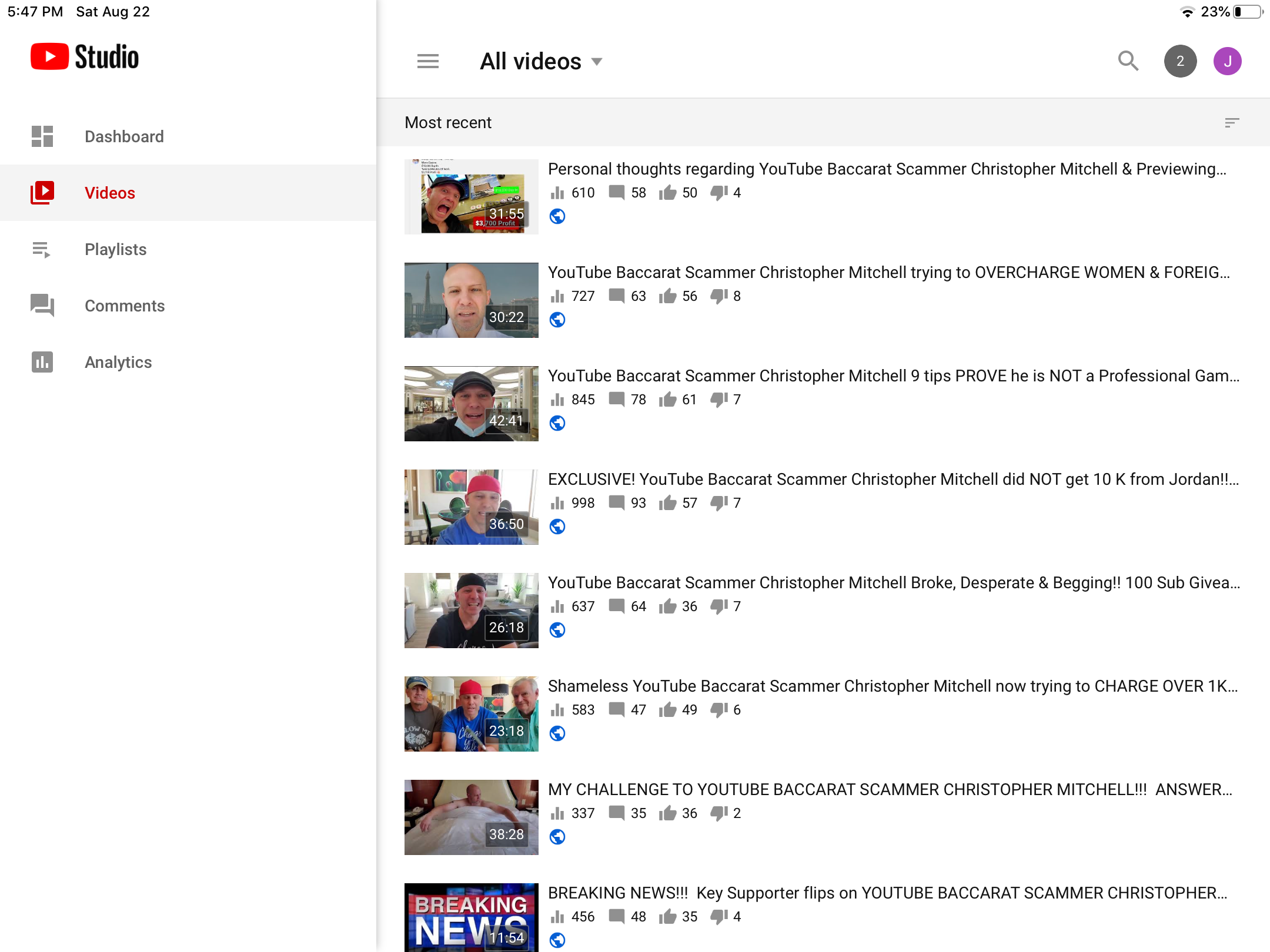Click public globe icon under 583 views
Viewport: 1270px width, 952px height.
click(557, 733)
